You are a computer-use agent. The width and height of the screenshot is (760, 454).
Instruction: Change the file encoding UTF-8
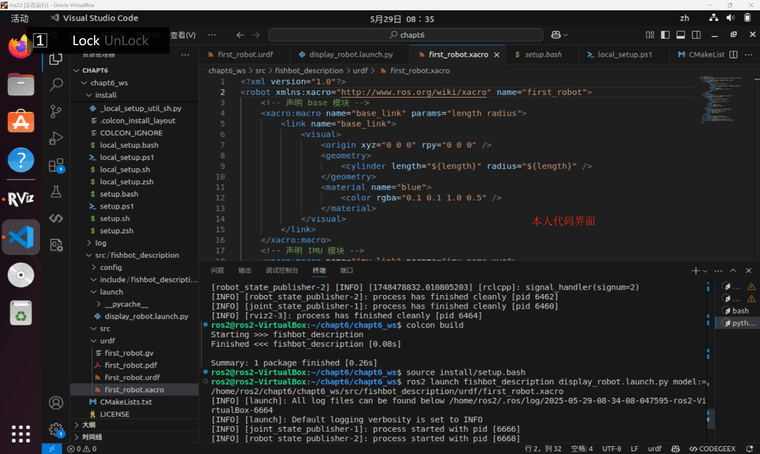click(x=611, y=449)
